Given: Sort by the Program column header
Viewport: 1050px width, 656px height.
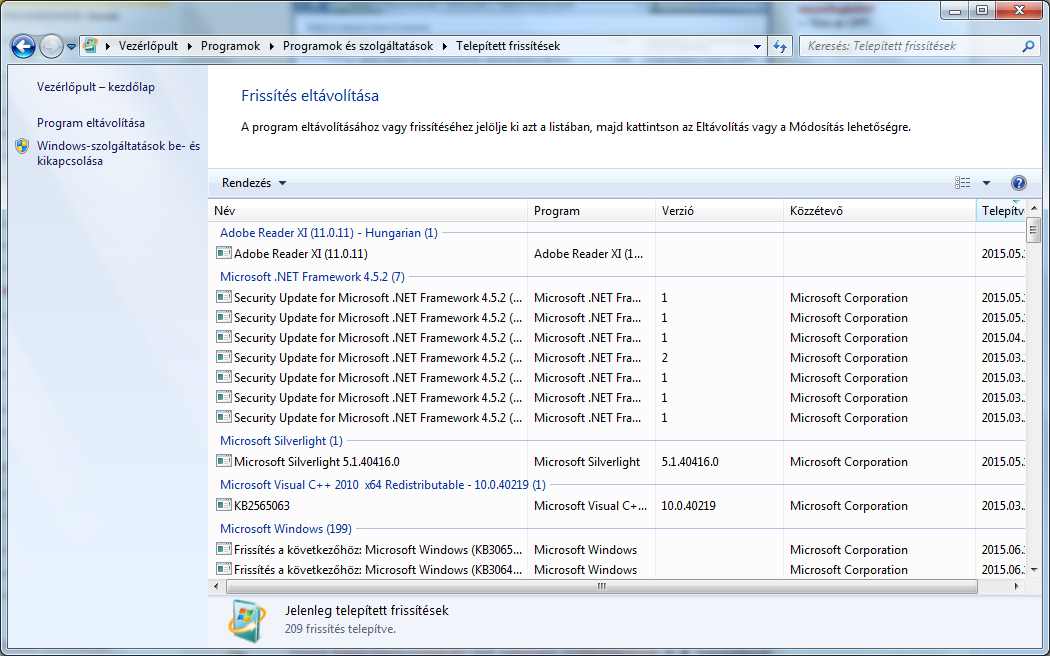Looking at the screenshot, I should 591,211.
